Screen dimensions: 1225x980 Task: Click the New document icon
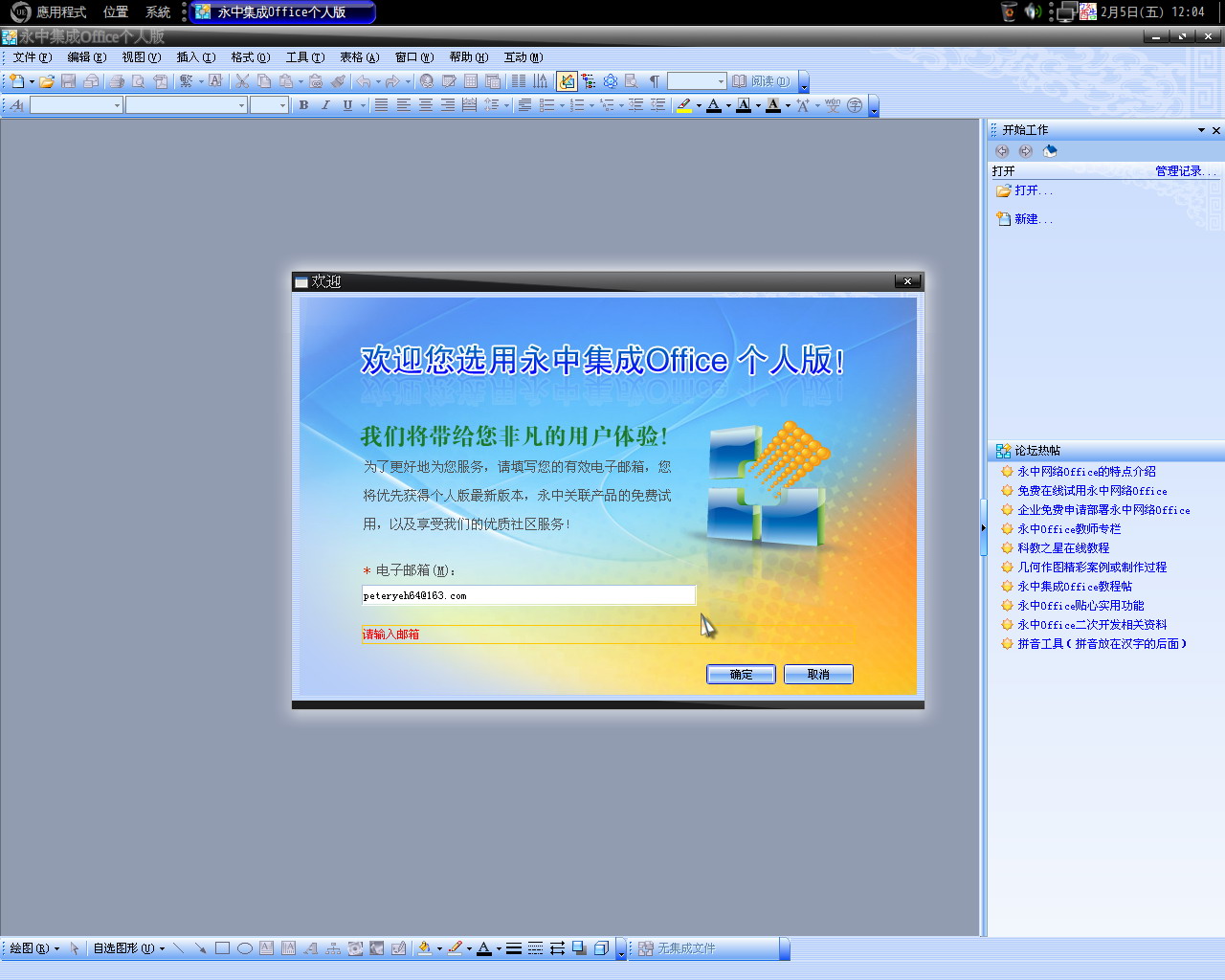[x=17, y=81]
